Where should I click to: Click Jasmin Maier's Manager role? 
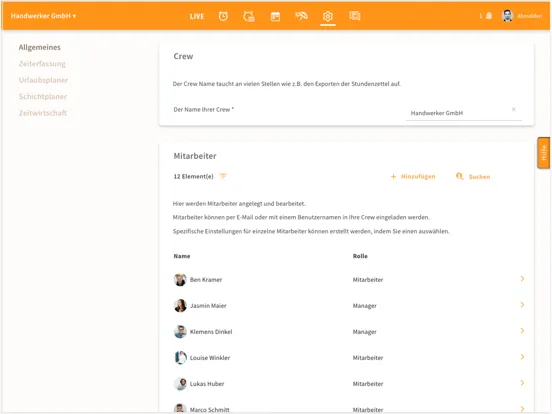pyautogui.click(x=365, y=306)
